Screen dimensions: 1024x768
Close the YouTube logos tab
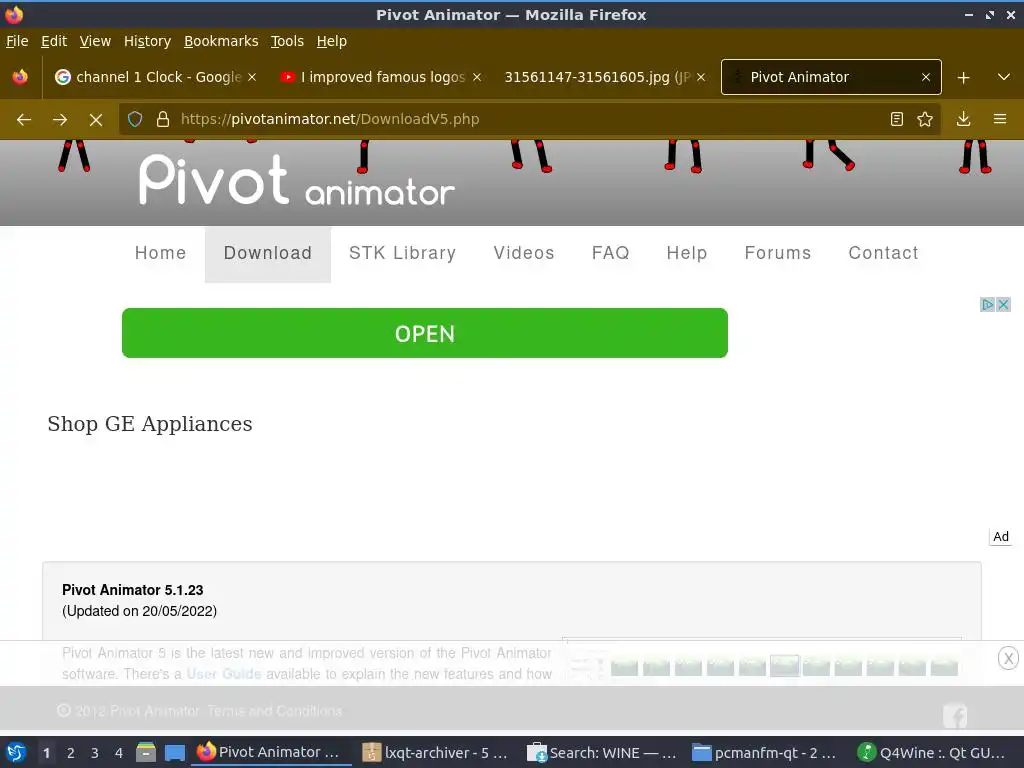click(477, 77)
